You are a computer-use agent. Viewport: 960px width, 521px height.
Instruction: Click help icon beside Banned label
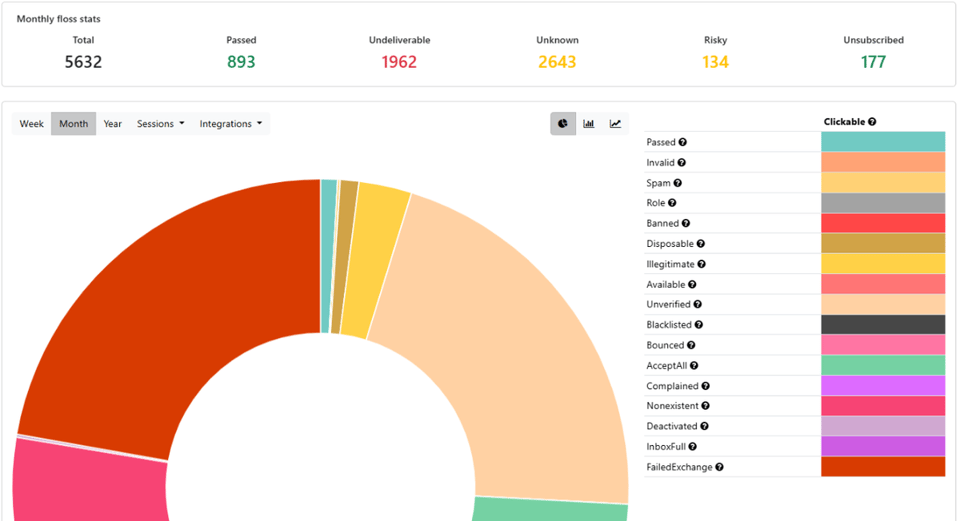coord(686,223)
